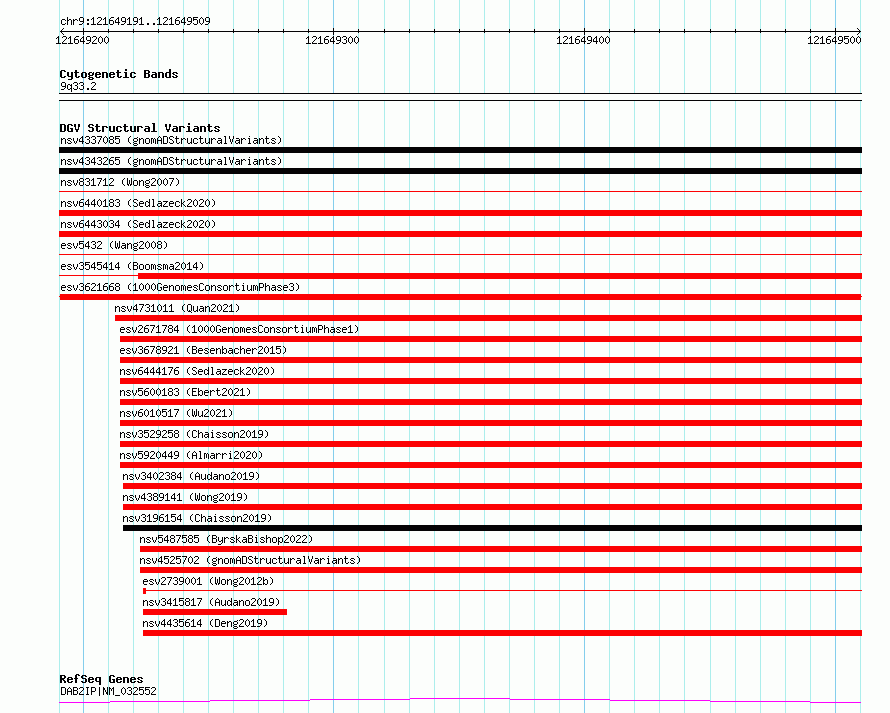This screenshot has width=890, height=713.
Task: Click ruler position 121649400
Action: (583, 40)
